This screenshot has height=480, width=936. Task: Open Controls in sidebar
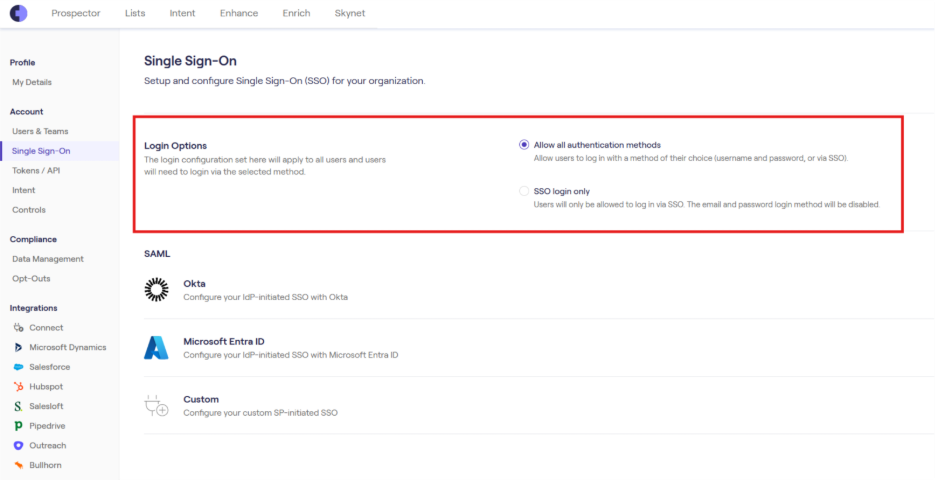(x=29, y=210)
